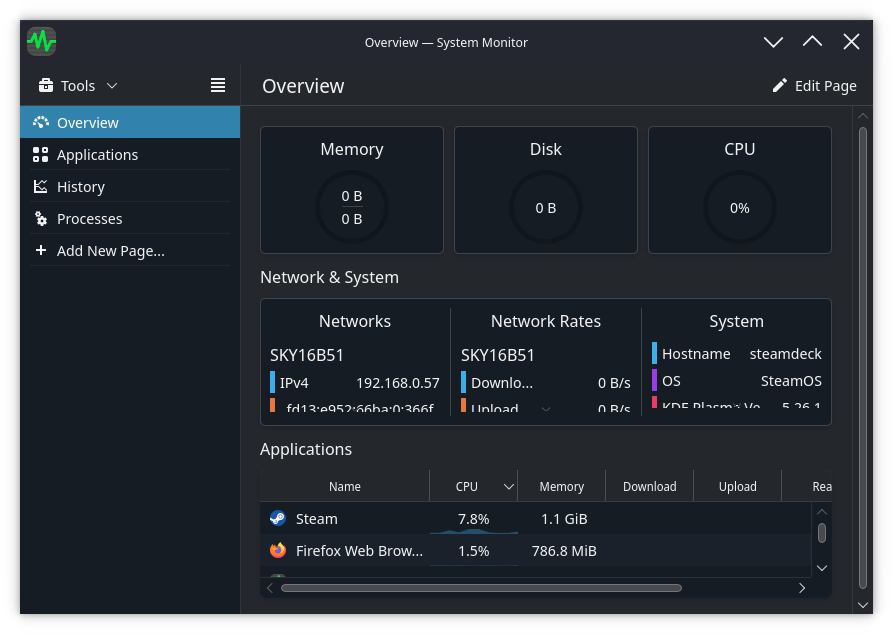893x634 pixels.
Task: Select the History chart icon in sidebar
Action: (40, 186)
